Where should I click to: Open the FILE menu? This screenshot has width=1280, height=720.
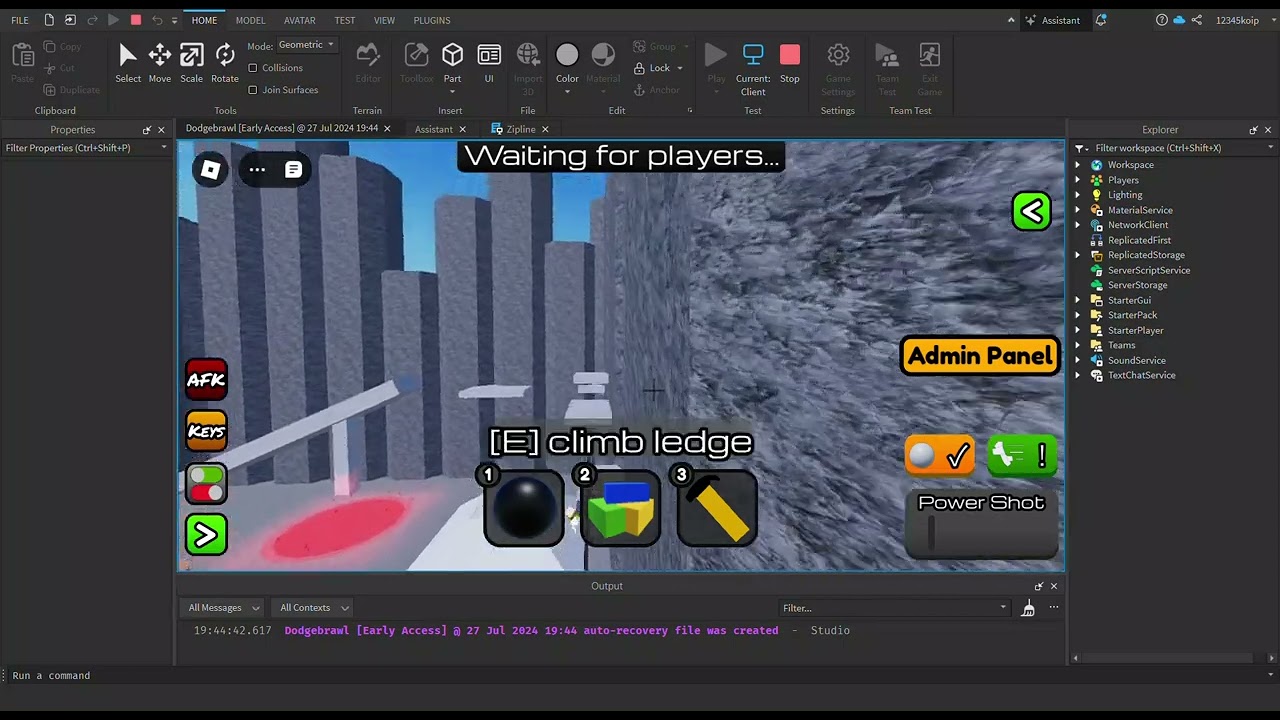point(20,20)
